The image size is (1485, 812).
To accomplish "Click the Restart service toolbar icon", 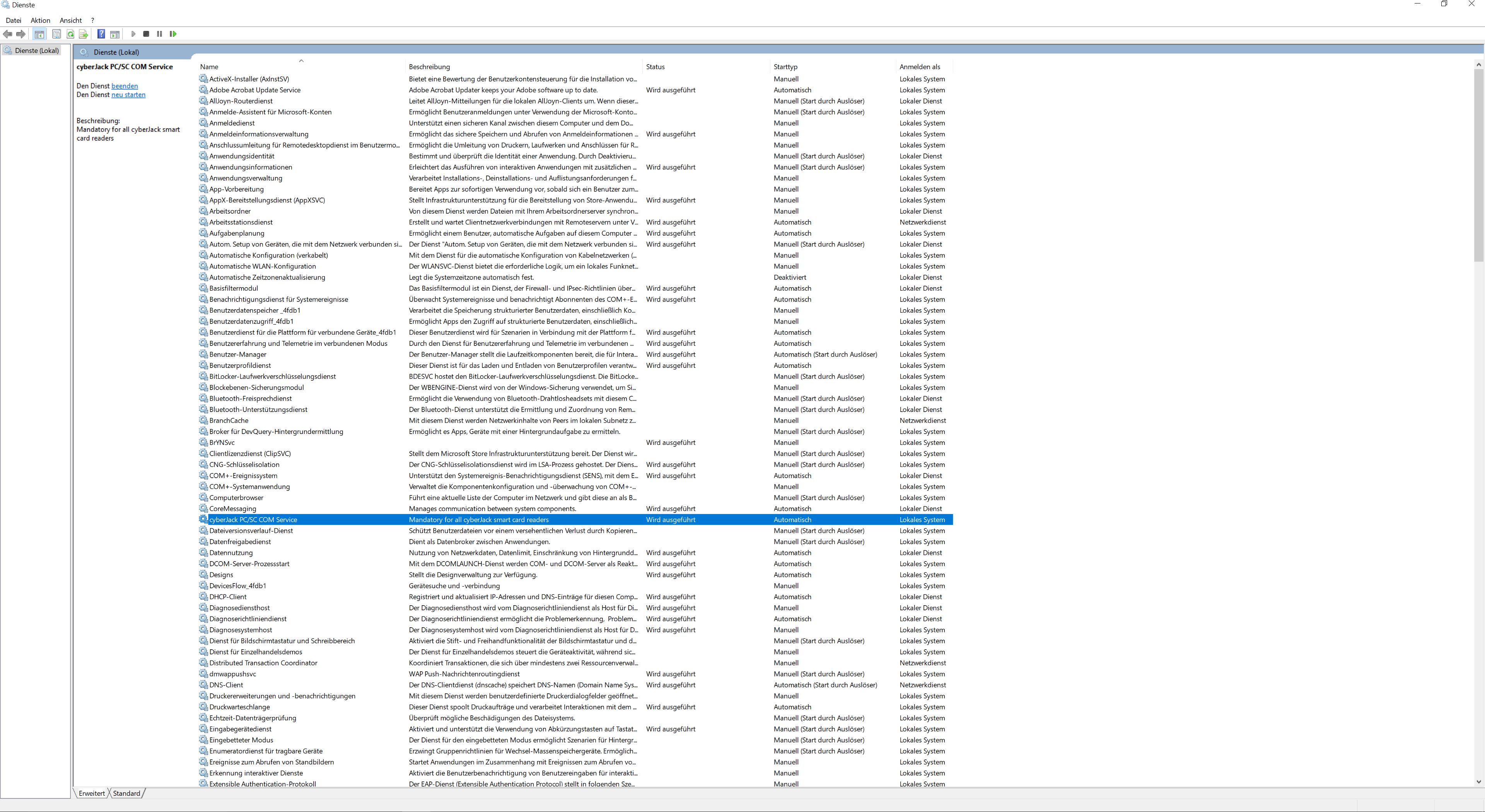I will click(x=173, y=34).
